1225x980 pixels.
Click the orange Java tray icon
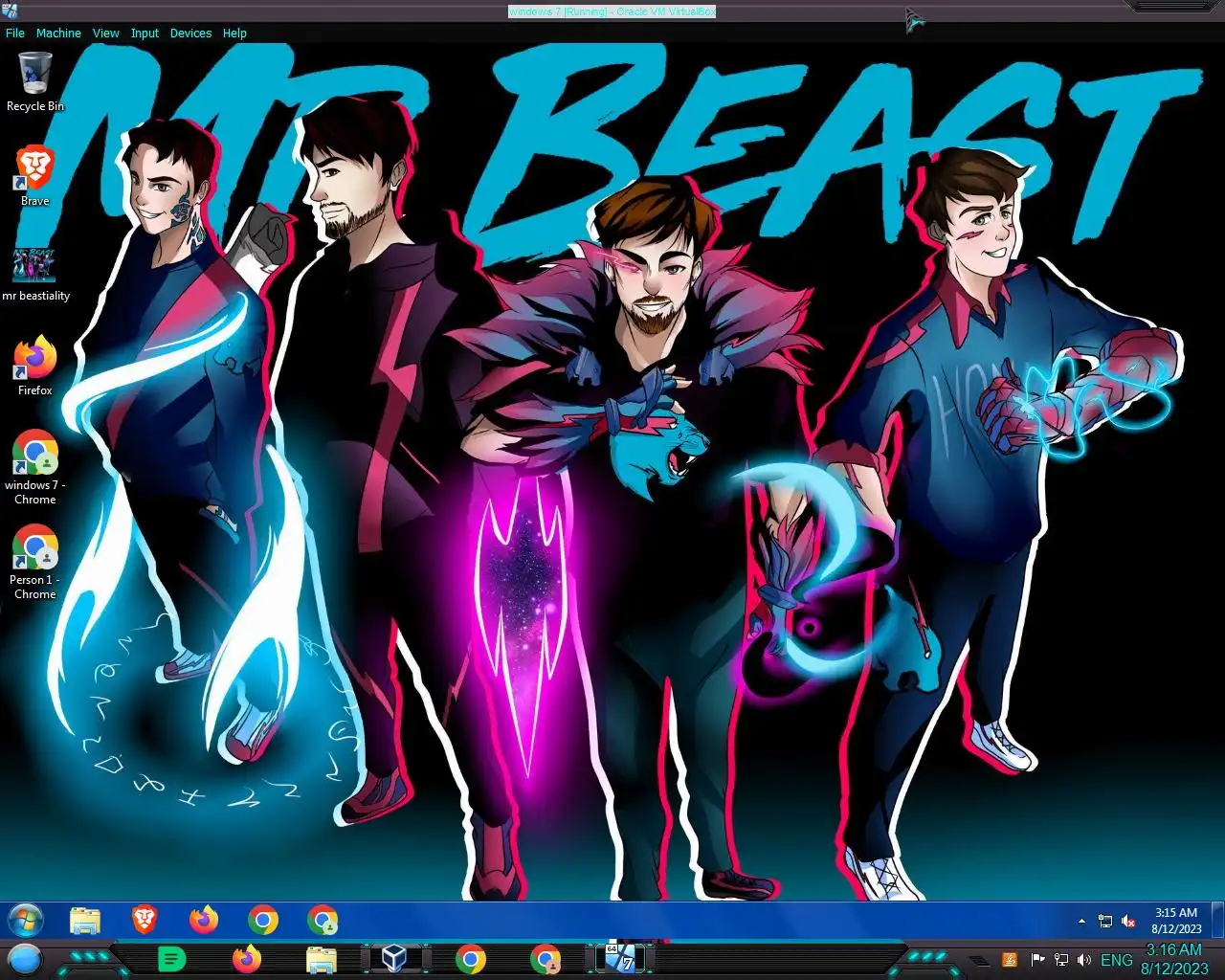(1010, 960)
